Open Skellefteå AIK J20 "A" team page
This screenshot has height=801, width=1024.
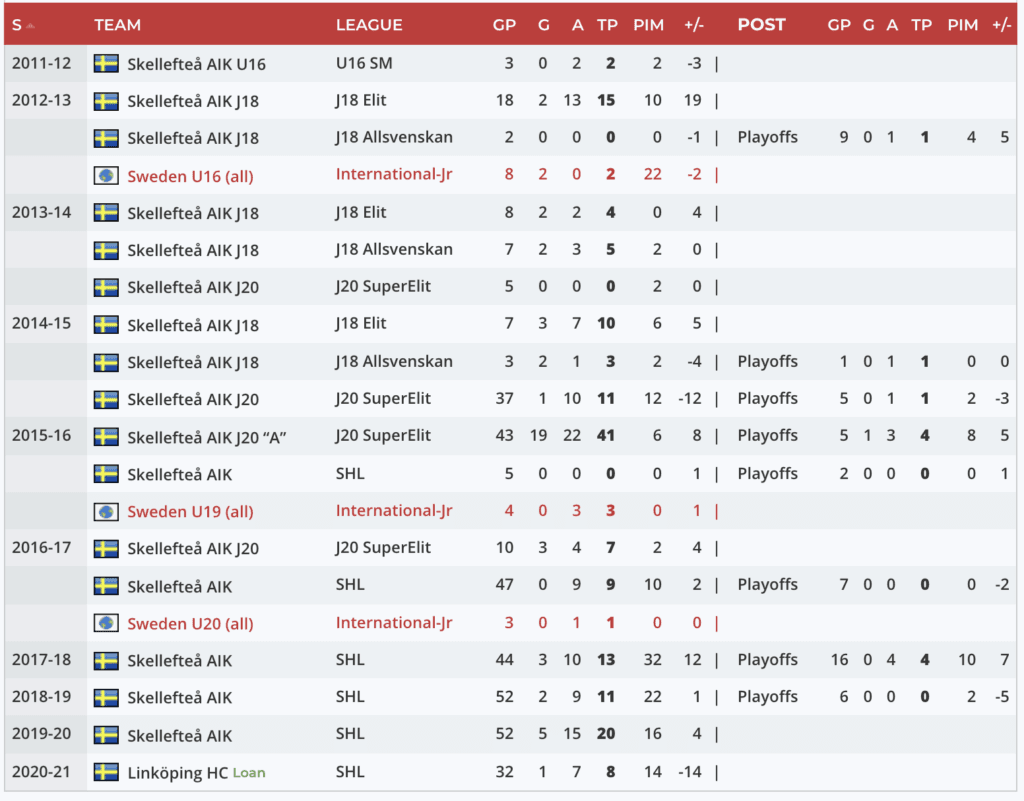point(207,437)
